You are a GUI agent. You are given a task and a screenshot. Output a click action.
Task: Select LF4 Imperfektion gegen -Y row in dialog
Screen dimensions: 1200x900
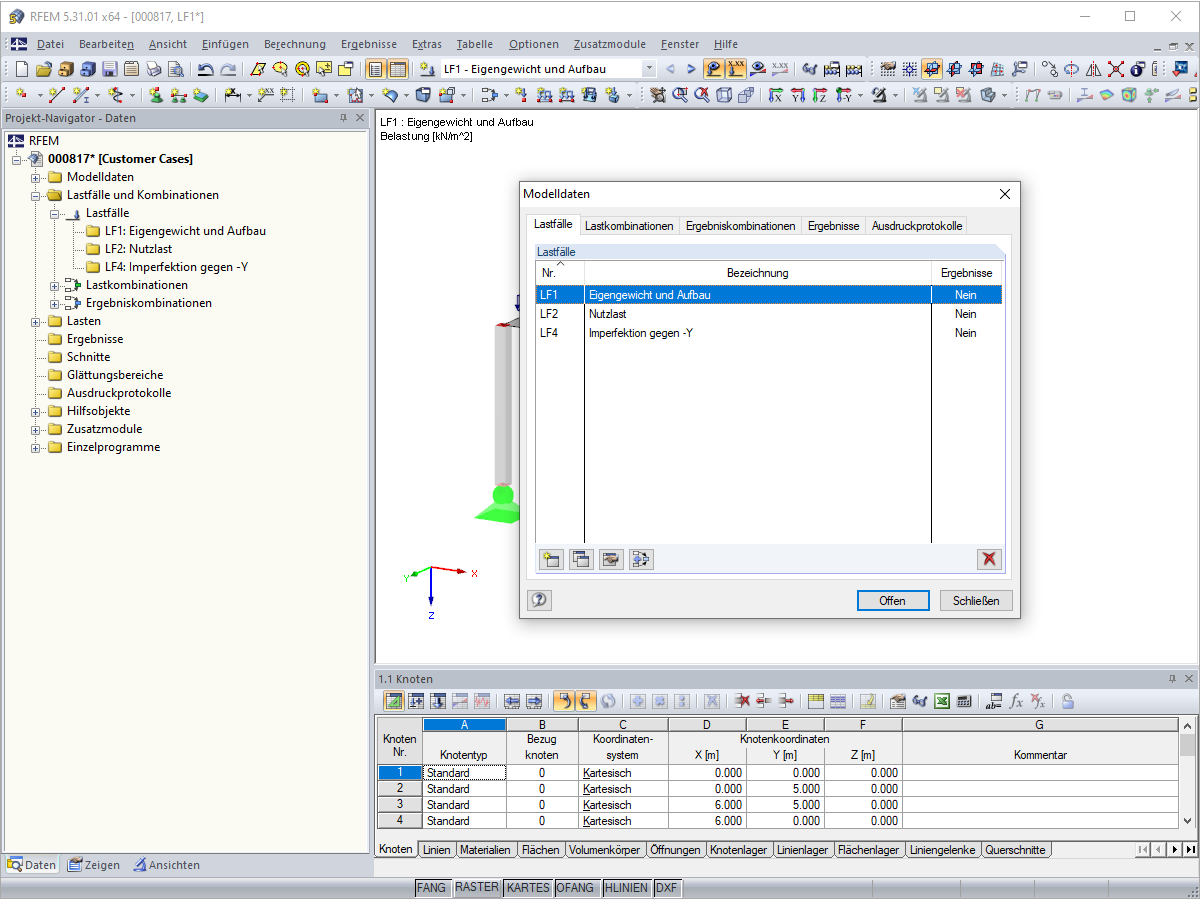(x=768, y=333)
